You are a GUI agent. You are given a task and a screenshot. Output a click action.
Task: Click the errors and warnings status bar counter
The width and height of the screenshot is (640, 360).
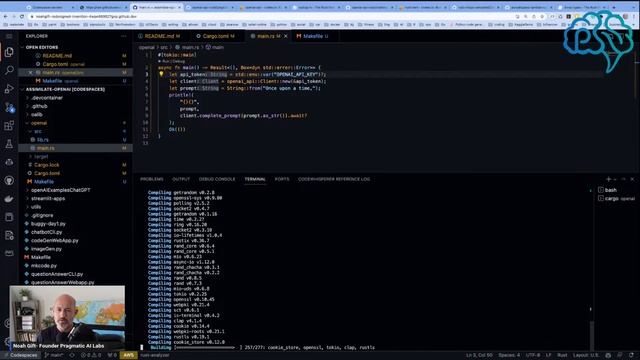[x=91, y=356]
